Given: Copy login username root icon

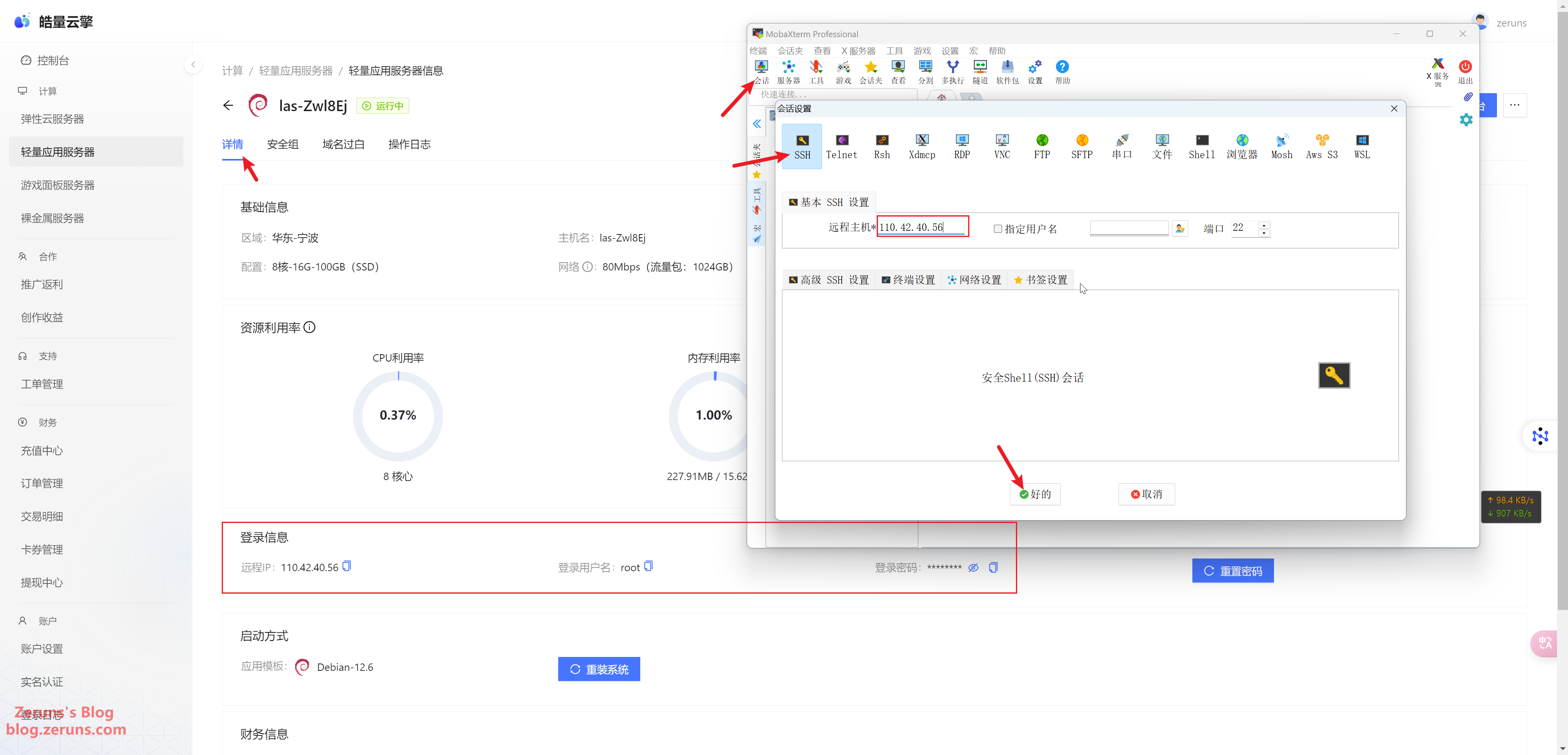Looking at the screenshot, I should tap(648, 566).
